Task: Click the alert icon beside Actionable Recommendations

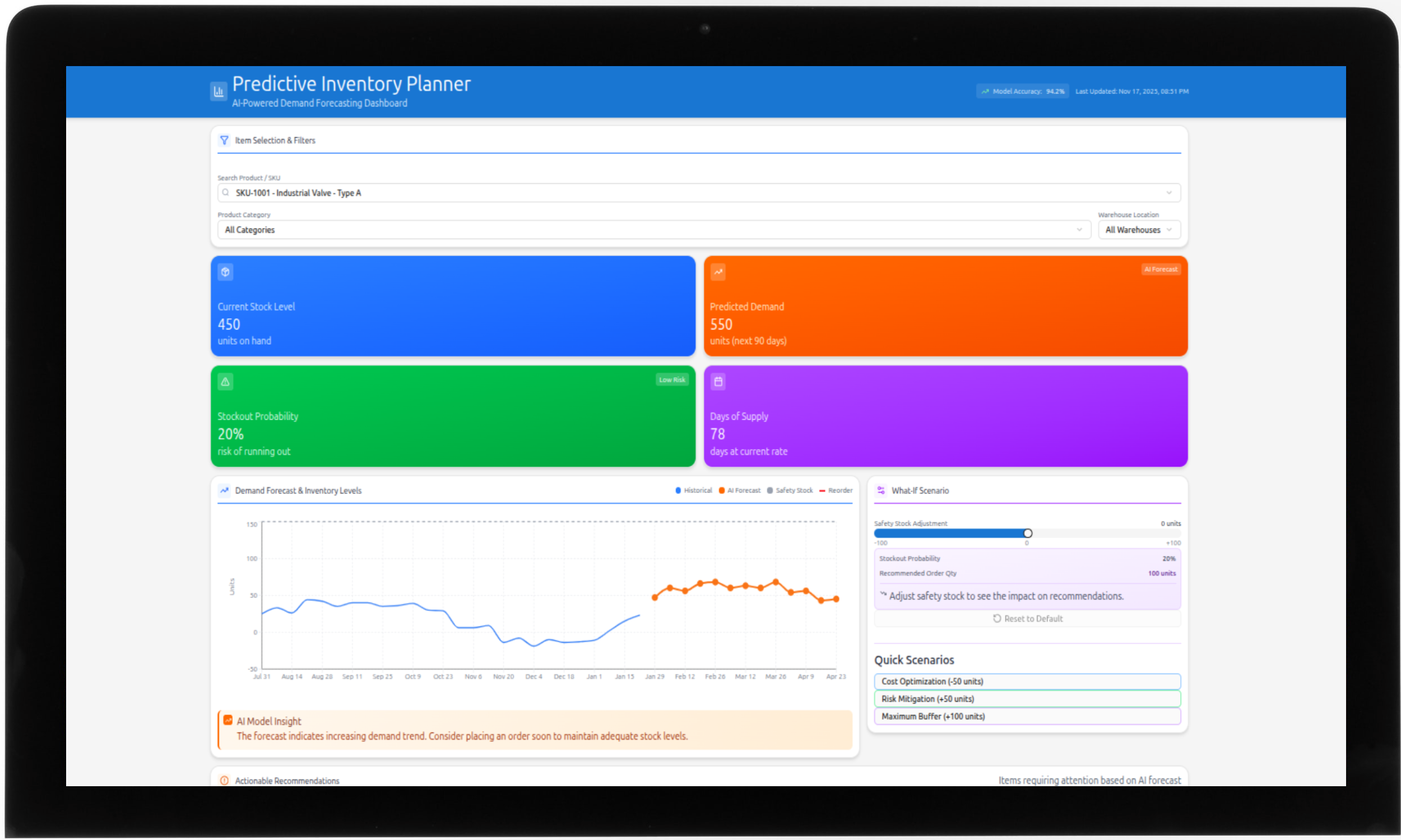Action: pyautogui.click(x=224, y=781)
